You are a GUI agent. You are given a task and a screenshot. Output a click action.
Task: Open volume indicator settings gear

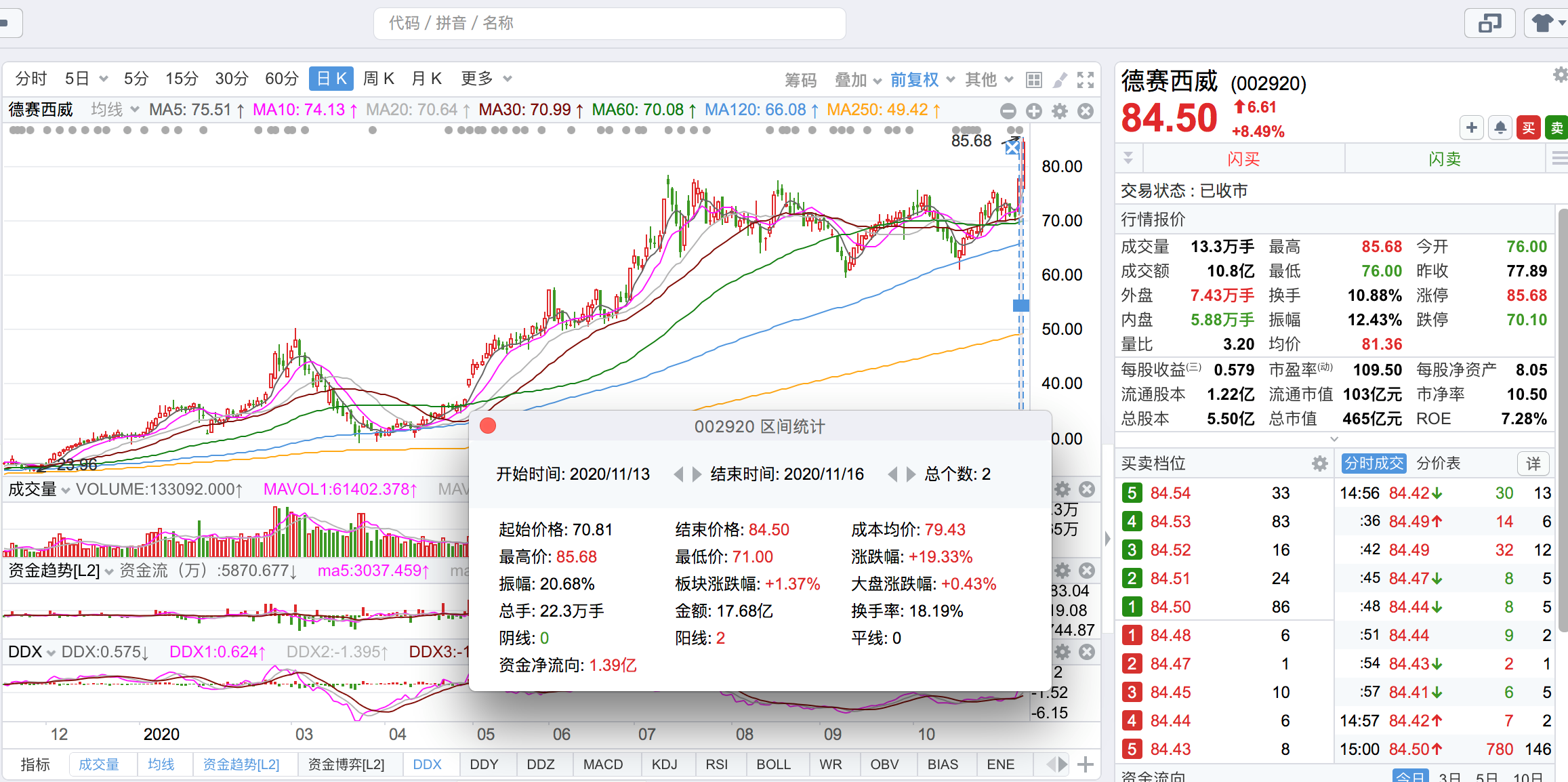[x=1062, y=489]
